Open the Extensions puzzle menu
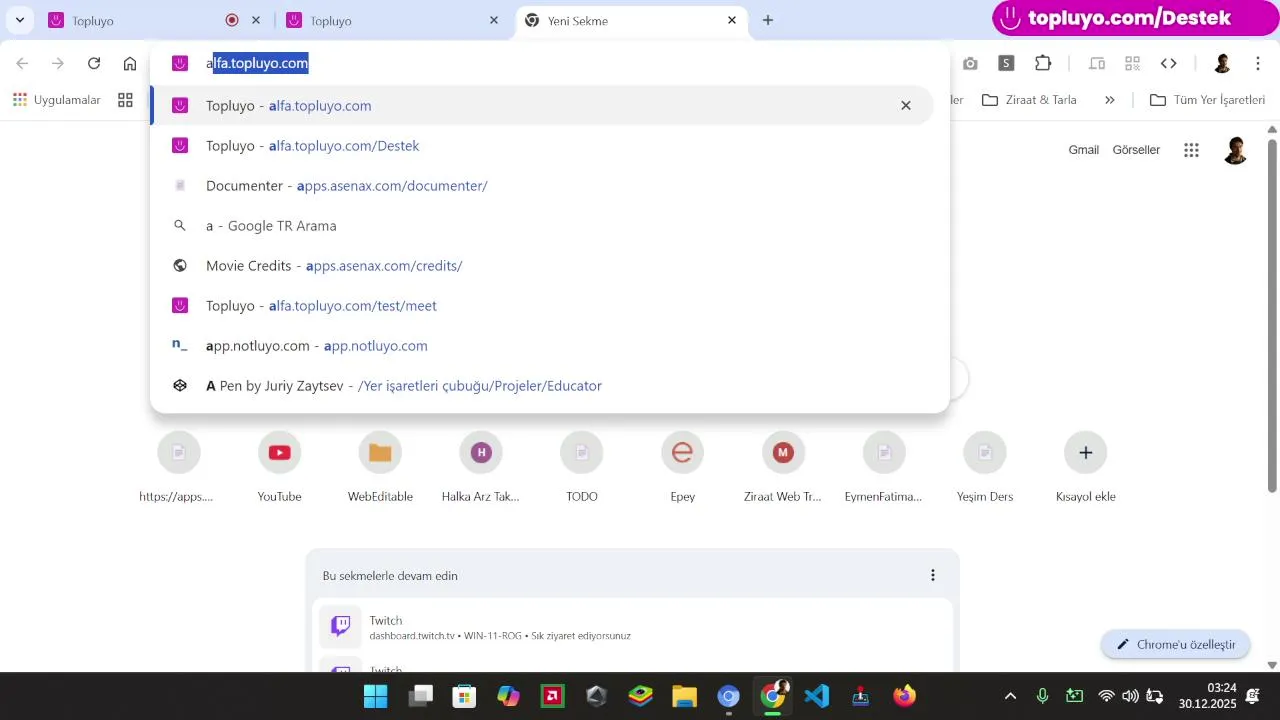 pos(1043,63)
